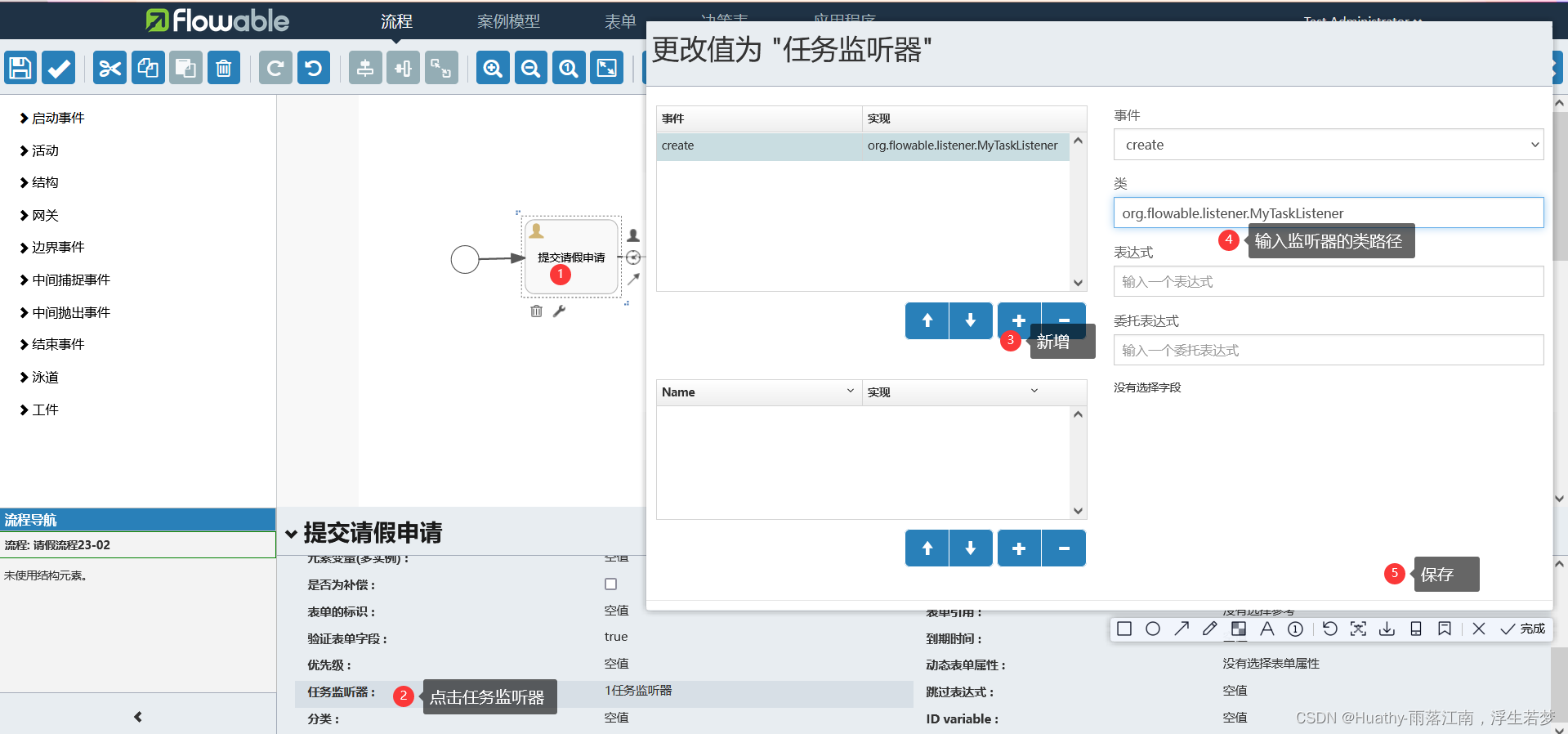1568x734 pixels.
Task: Expand the 活动 palette group
Action: pyautogui.click(x=39, y=150)
